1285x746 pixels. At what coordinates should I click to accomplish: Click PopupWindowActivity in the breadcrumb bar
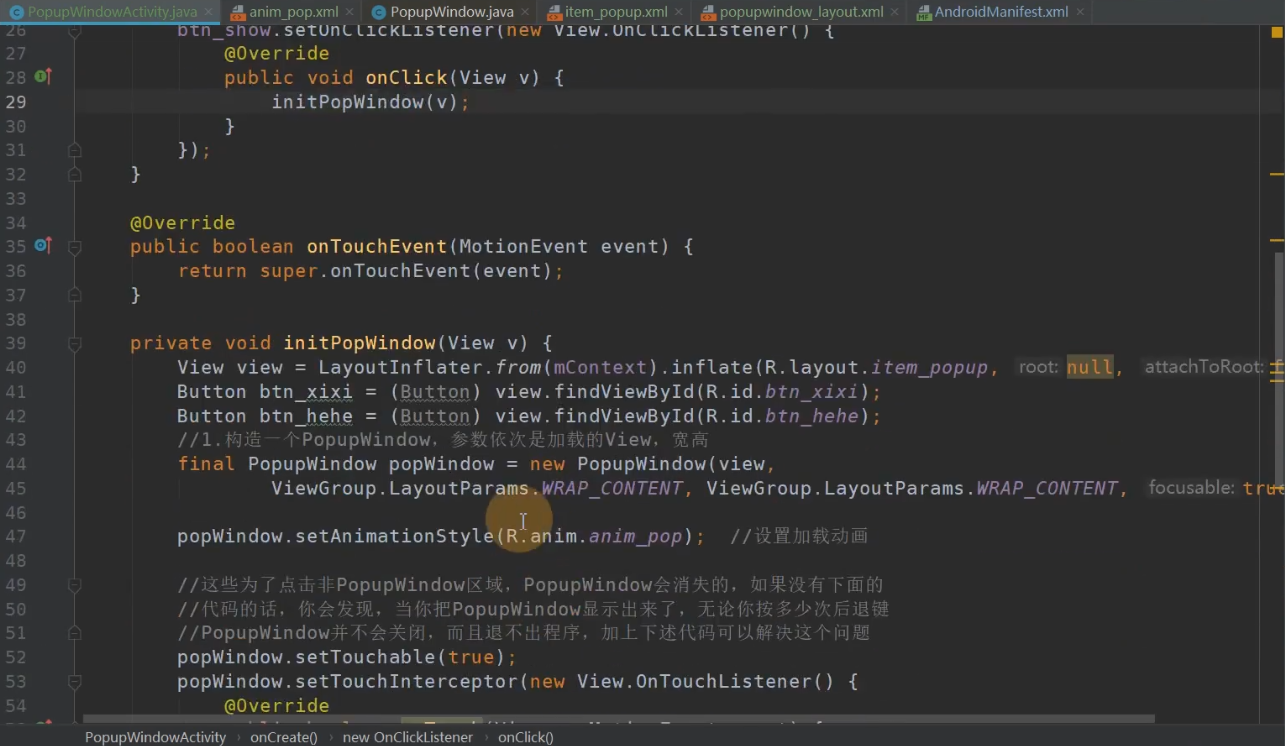155,737
